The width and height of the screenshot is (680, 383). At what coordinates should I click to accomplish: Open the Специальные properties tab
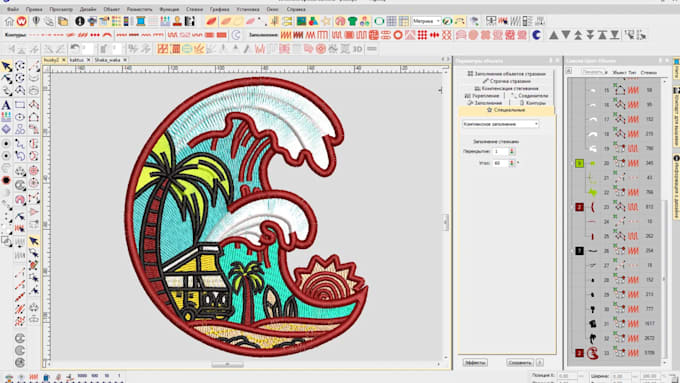(506, 110)
